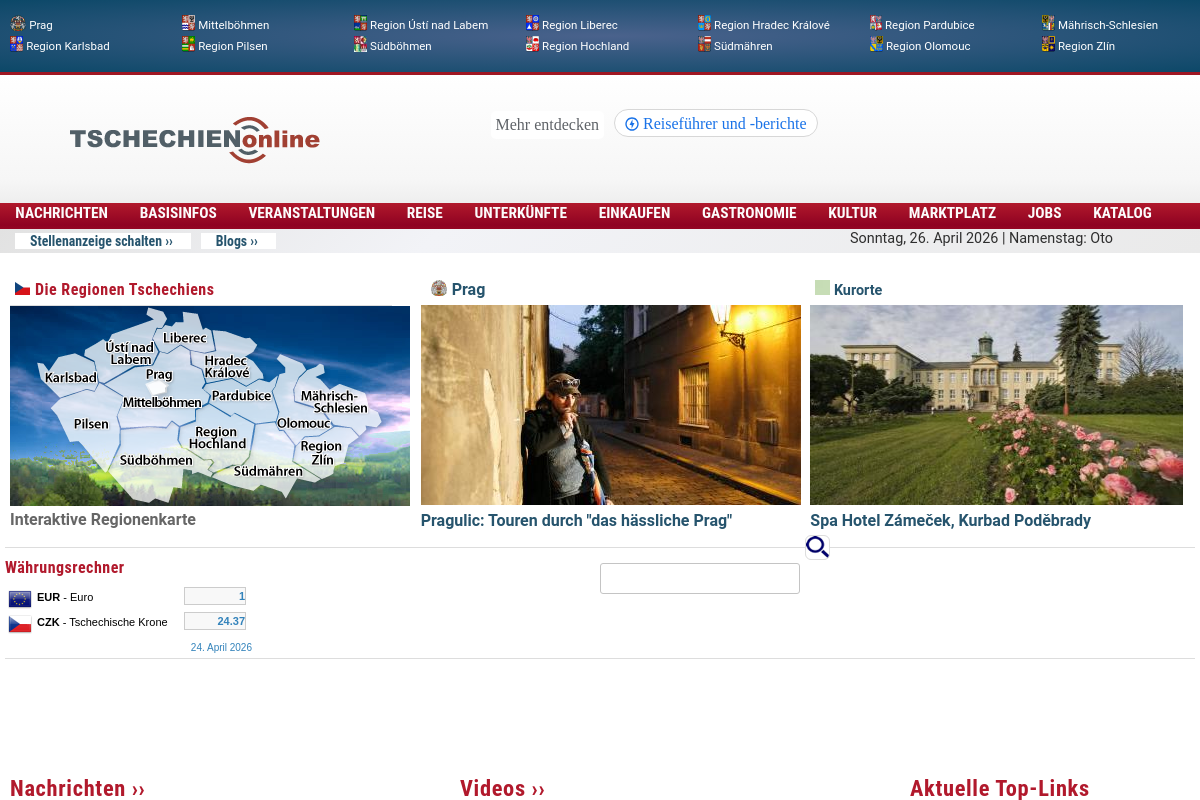
Task: Click the EU flag next to EUR
Action: [19, 597]
